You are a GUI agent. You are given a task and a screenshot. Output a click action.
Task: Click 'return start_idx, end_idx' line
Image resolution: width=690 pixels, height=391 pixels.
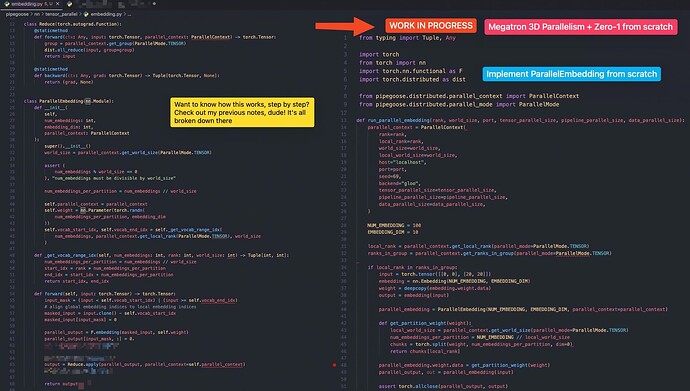click(x=77, y=281)
